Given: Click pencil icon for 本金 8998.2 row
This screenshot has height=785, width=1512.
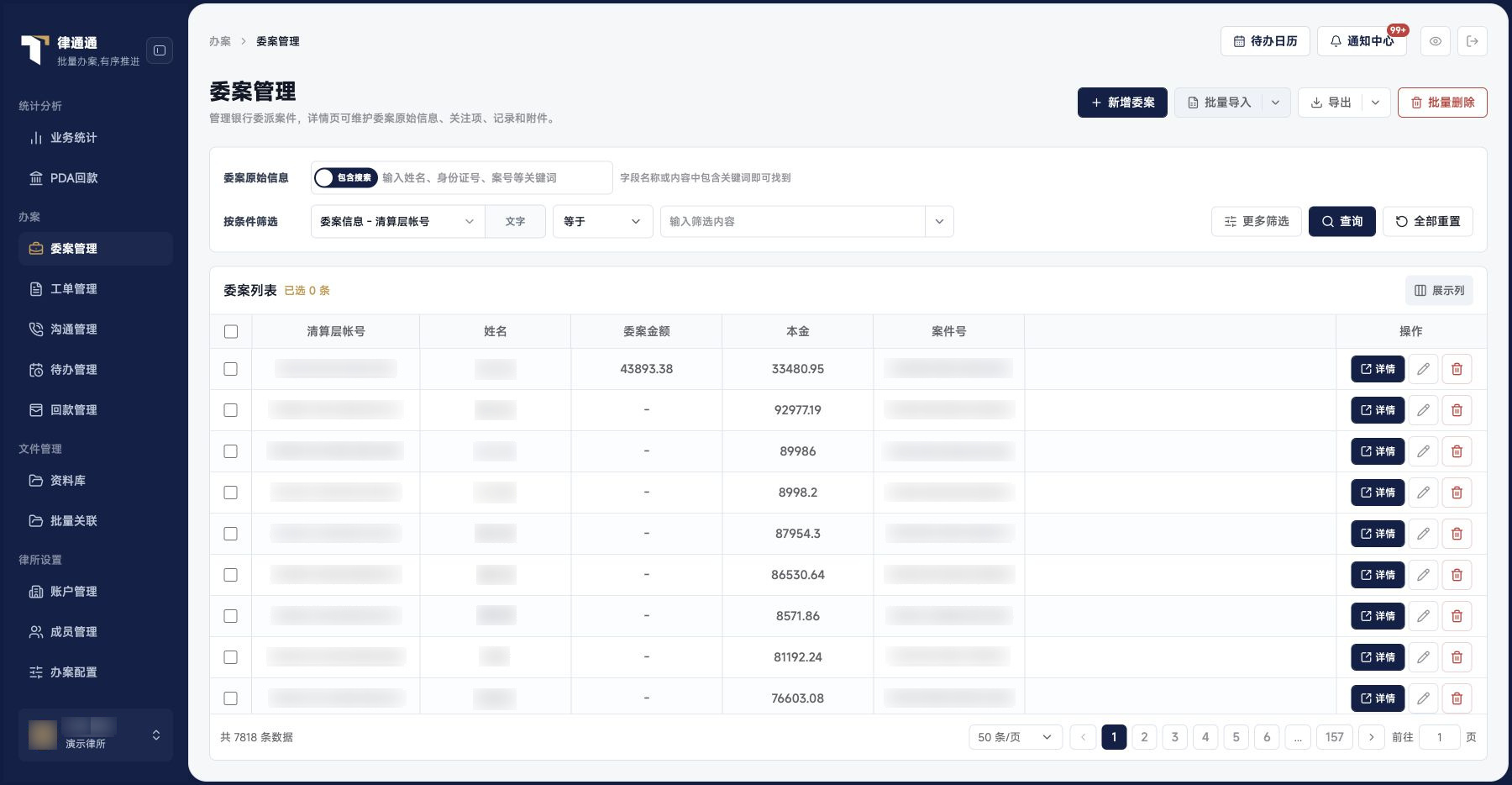Looking at the screenshot, I should pos(1423,493).
